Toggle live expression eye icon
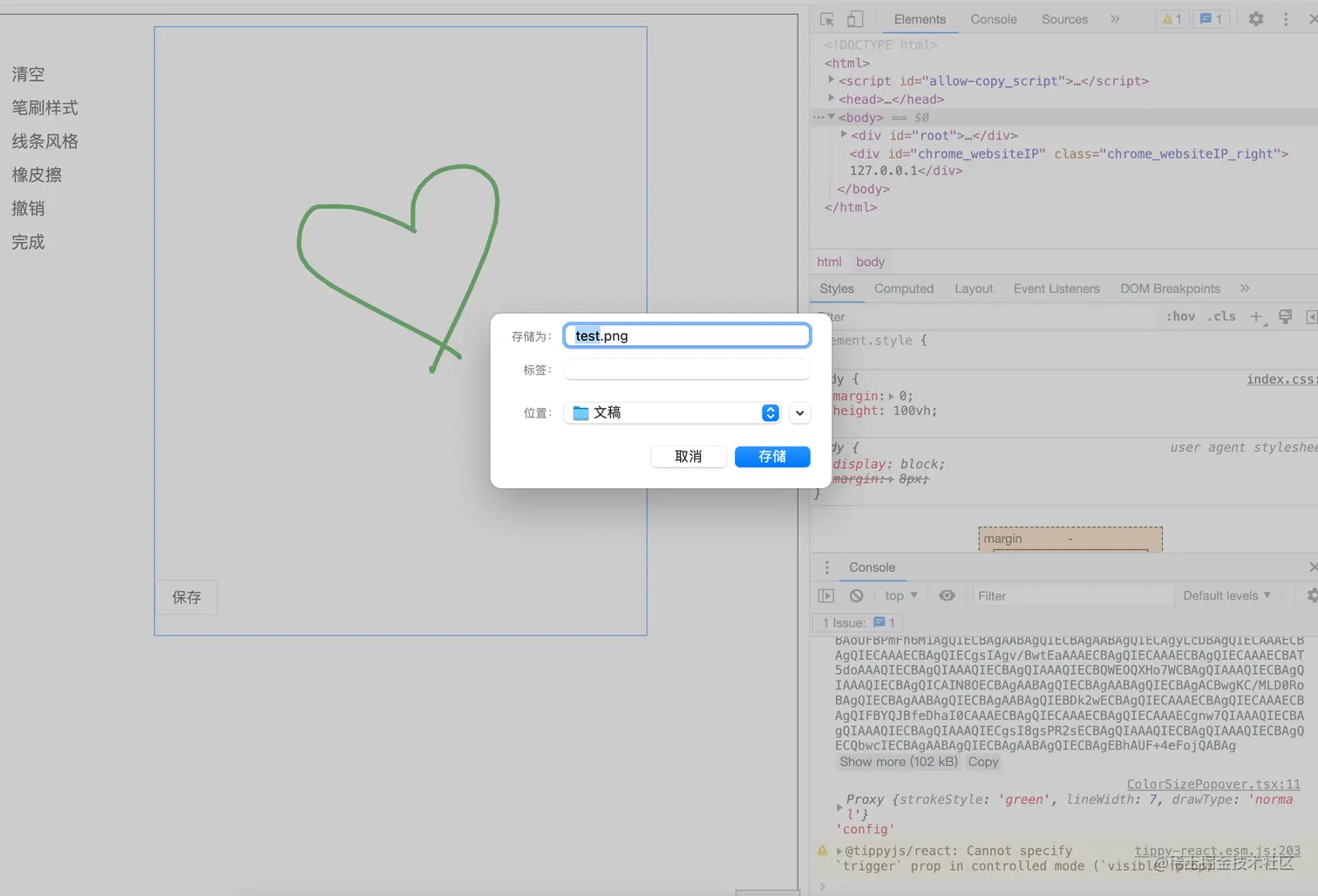Viewport: 1318px width, 896px height. point(947,596)
